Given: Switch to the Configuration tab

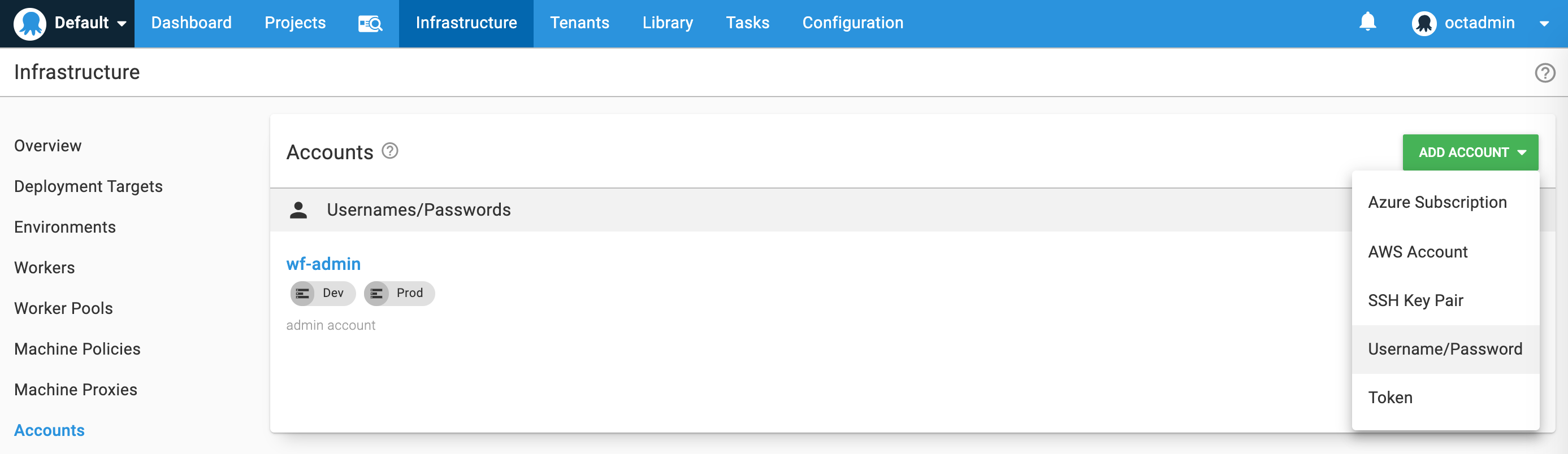Looking at the screenshot, I should point(852,23).
